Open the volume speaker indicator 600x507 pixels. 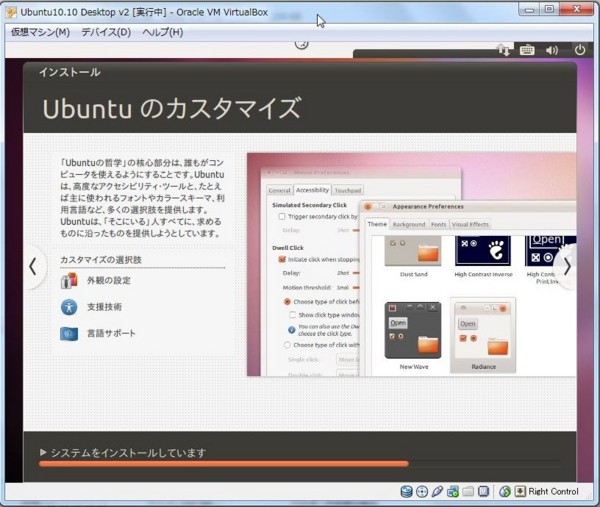552,50
